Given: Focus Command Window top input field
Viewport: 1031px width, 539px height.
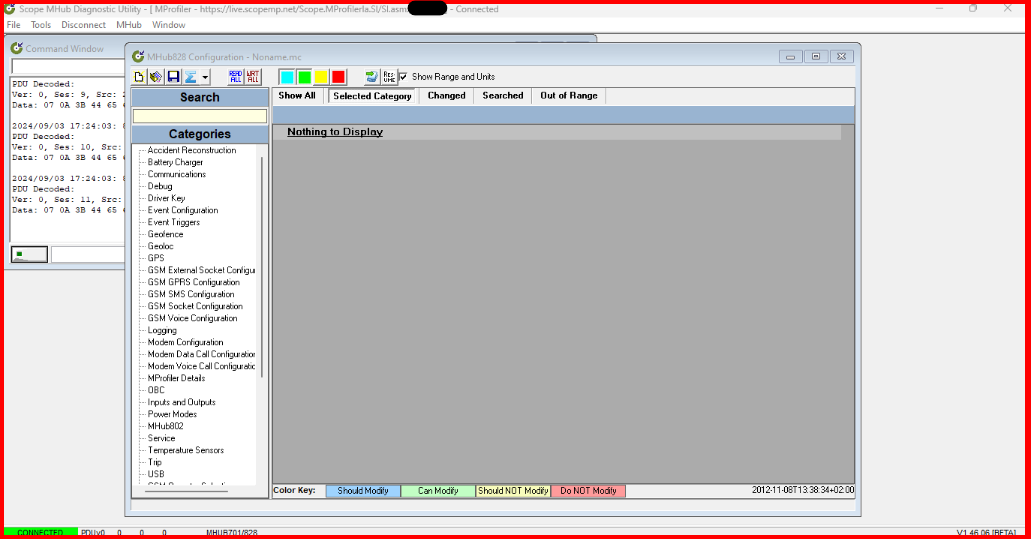Looking at the screenshot, I should 68,66.
